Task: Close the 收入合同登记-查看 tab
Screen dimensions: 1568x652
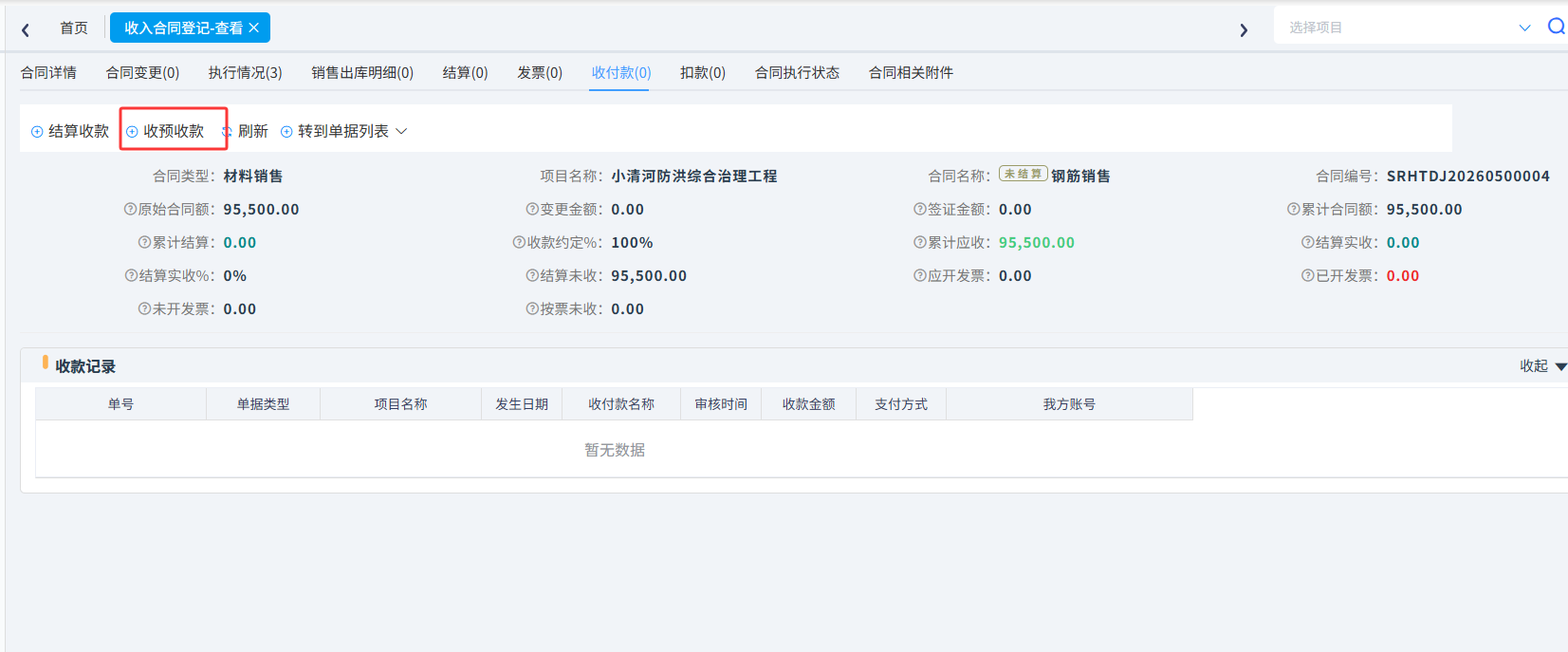Action: (x=254, y=28)
